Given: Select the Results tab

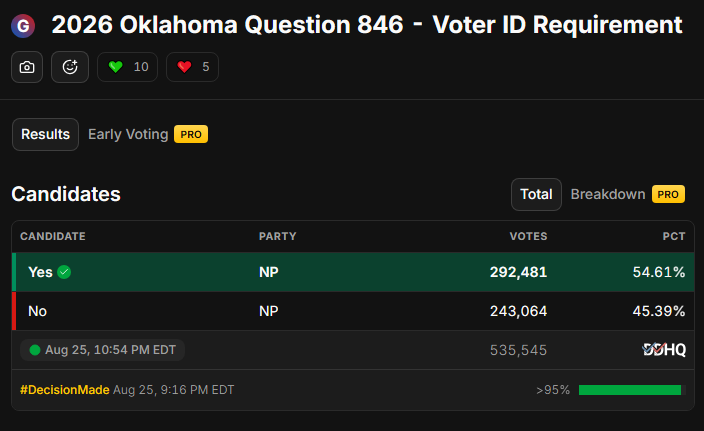Looking at the screenshot, I should pos(45,134).
